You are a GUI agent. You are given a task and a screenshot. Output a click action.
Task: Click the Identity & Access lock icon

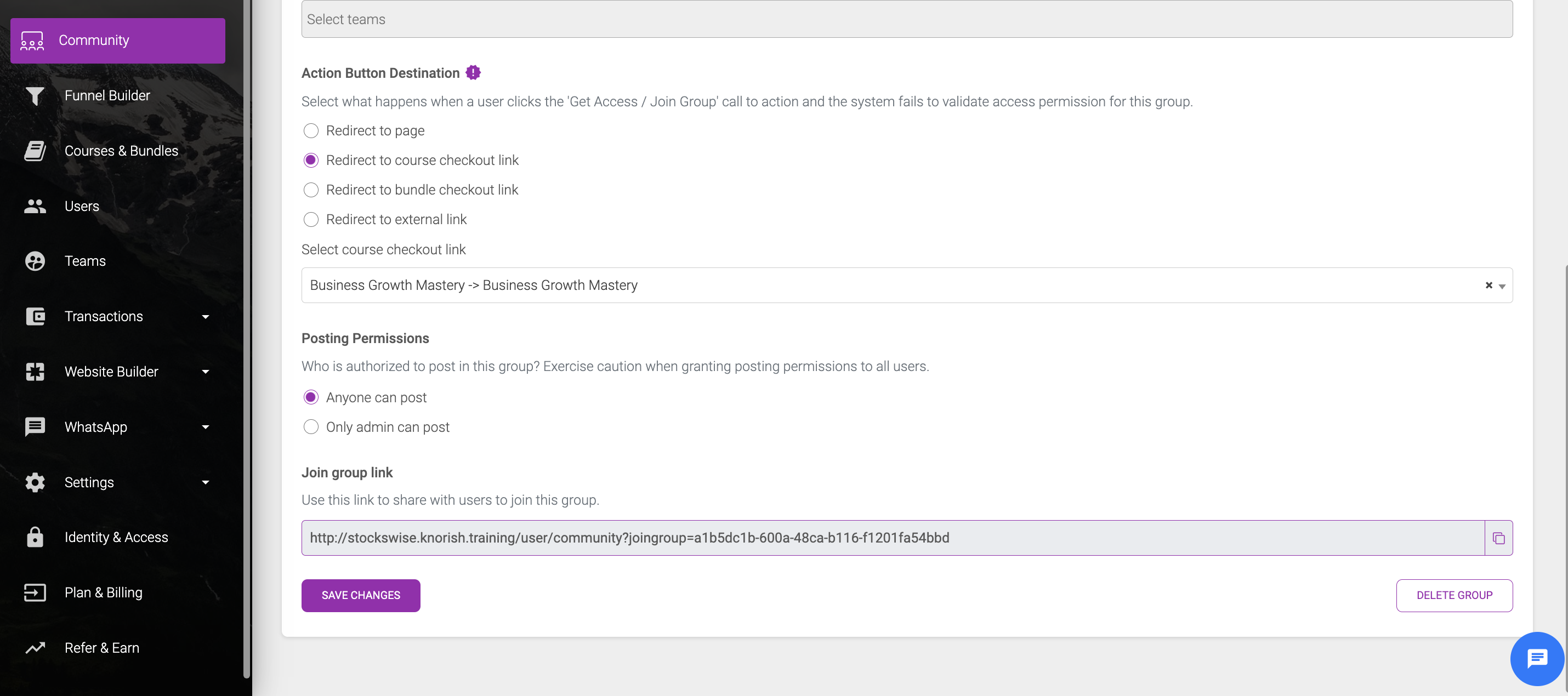35,537
